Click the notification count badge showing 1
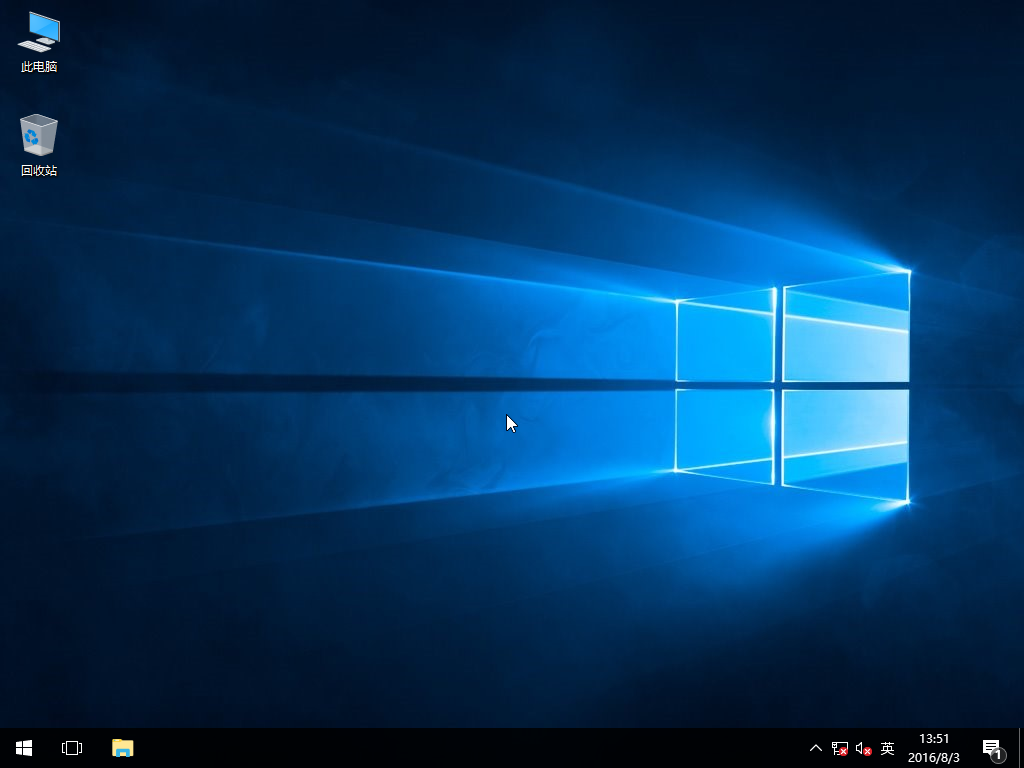 [x=998, y=755]
